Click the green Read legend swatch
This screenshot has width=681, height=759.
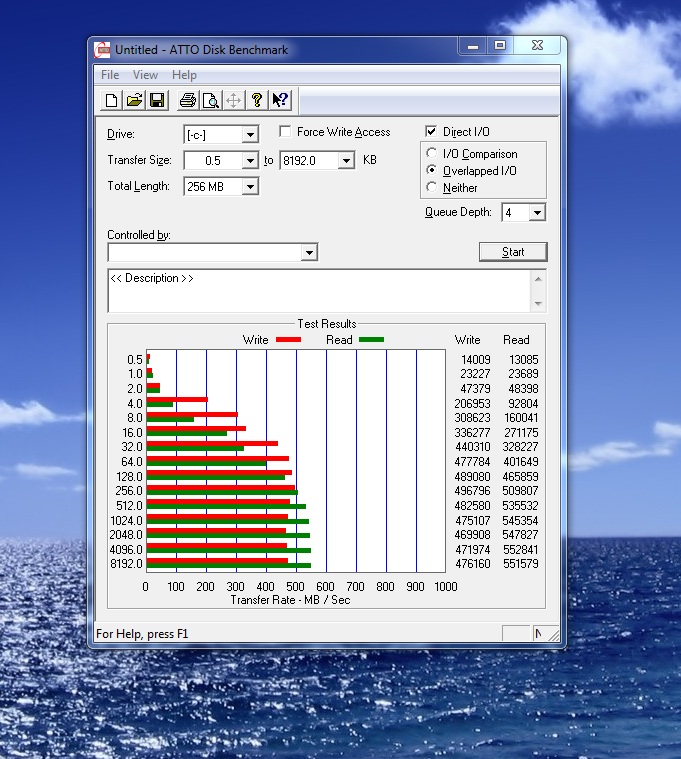pyautogui.click(x=372, y=340)
